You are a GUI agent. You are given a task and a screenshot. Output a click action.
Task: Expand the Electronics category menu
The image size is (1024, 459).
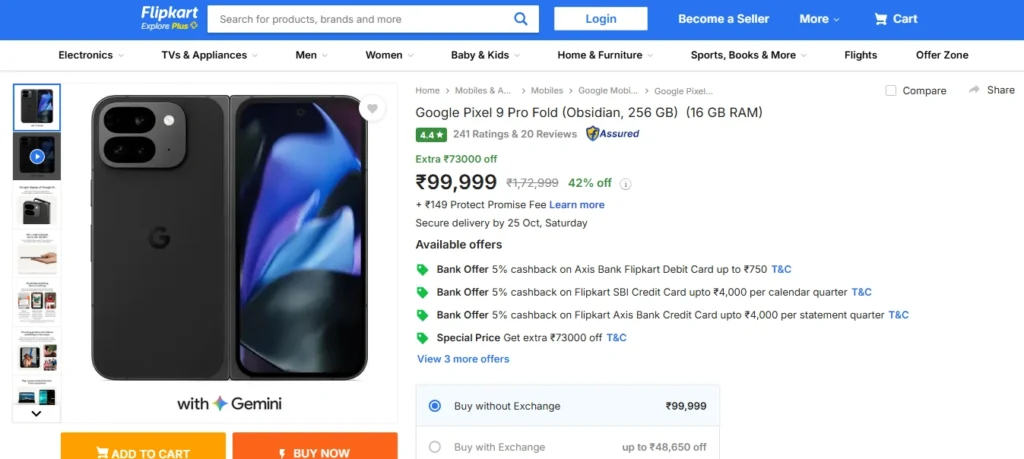coord(91,55)
